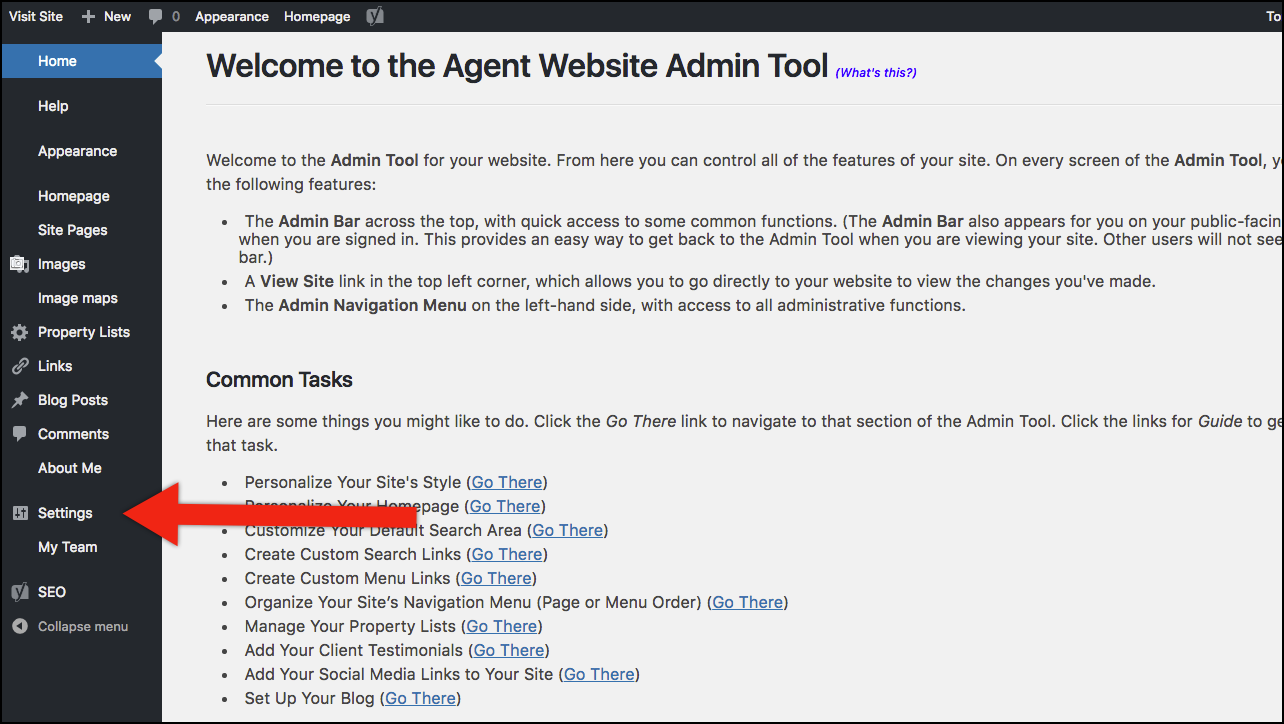Click Homepage in the top admin bar
This screenshot has height=724, width=1284.
tap(316, 15)
